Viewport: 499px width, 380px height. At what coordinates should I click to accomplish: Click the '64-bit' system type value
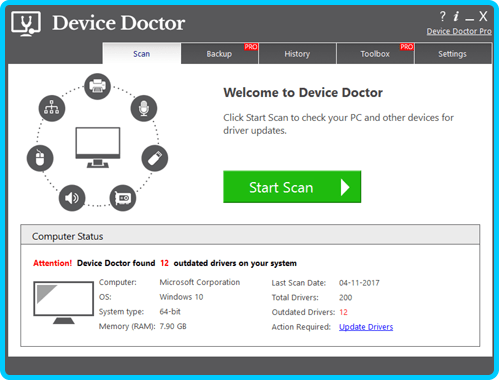click(x=170, y=312)
